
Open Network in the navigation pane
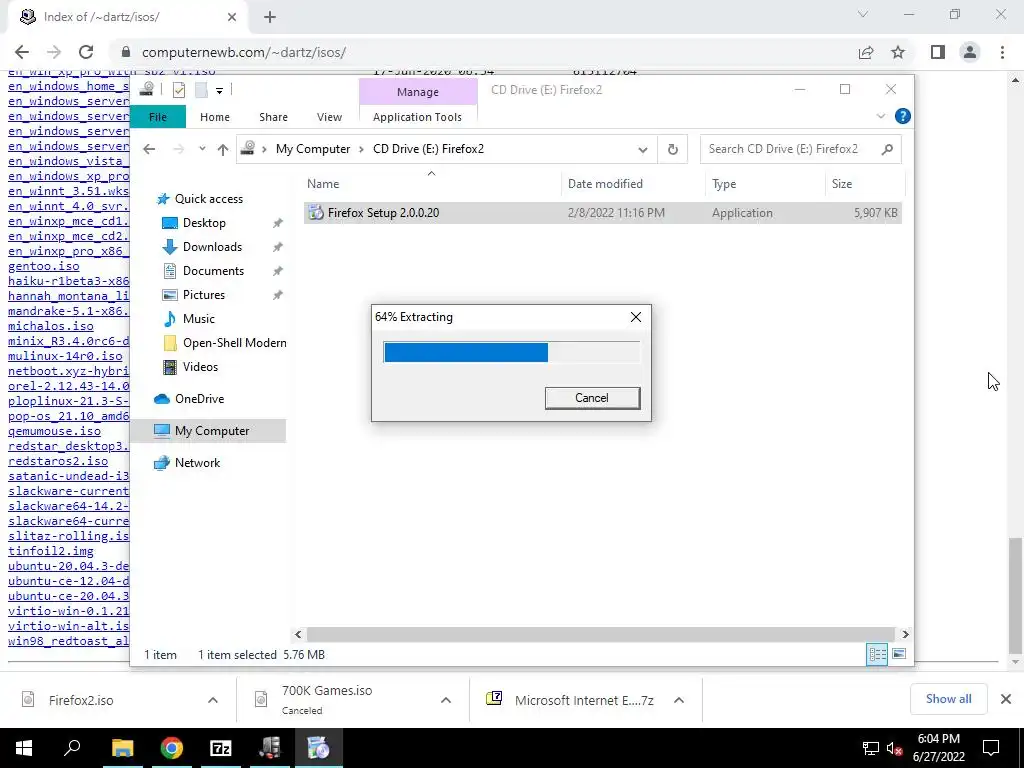(197, 462)
